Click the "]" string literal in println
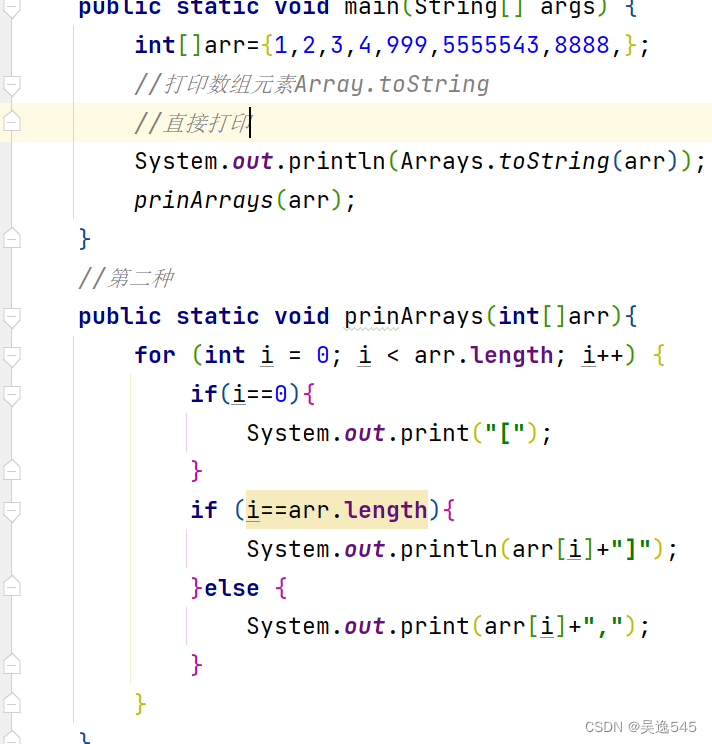This screenshot has width=712, height=744. pyautogui.click(x=630, y=549)
